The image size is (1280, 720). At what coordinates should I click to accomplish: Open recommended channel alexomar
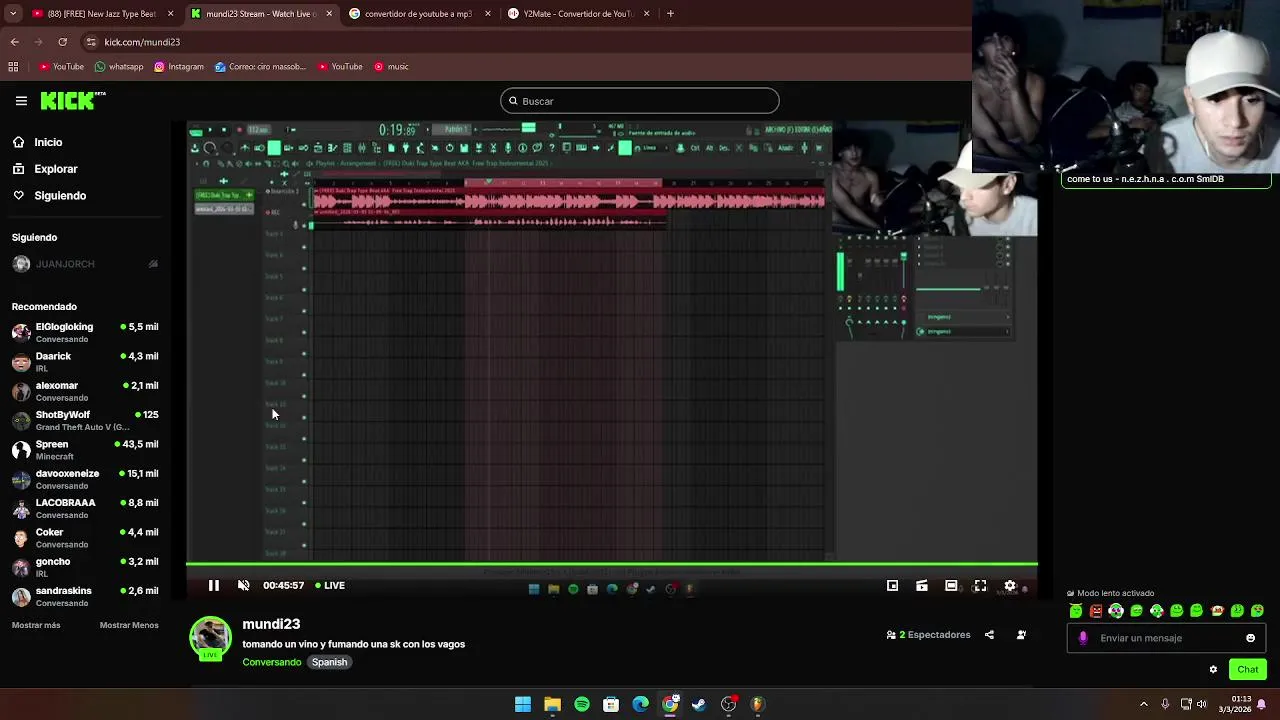tap(85, 391)
